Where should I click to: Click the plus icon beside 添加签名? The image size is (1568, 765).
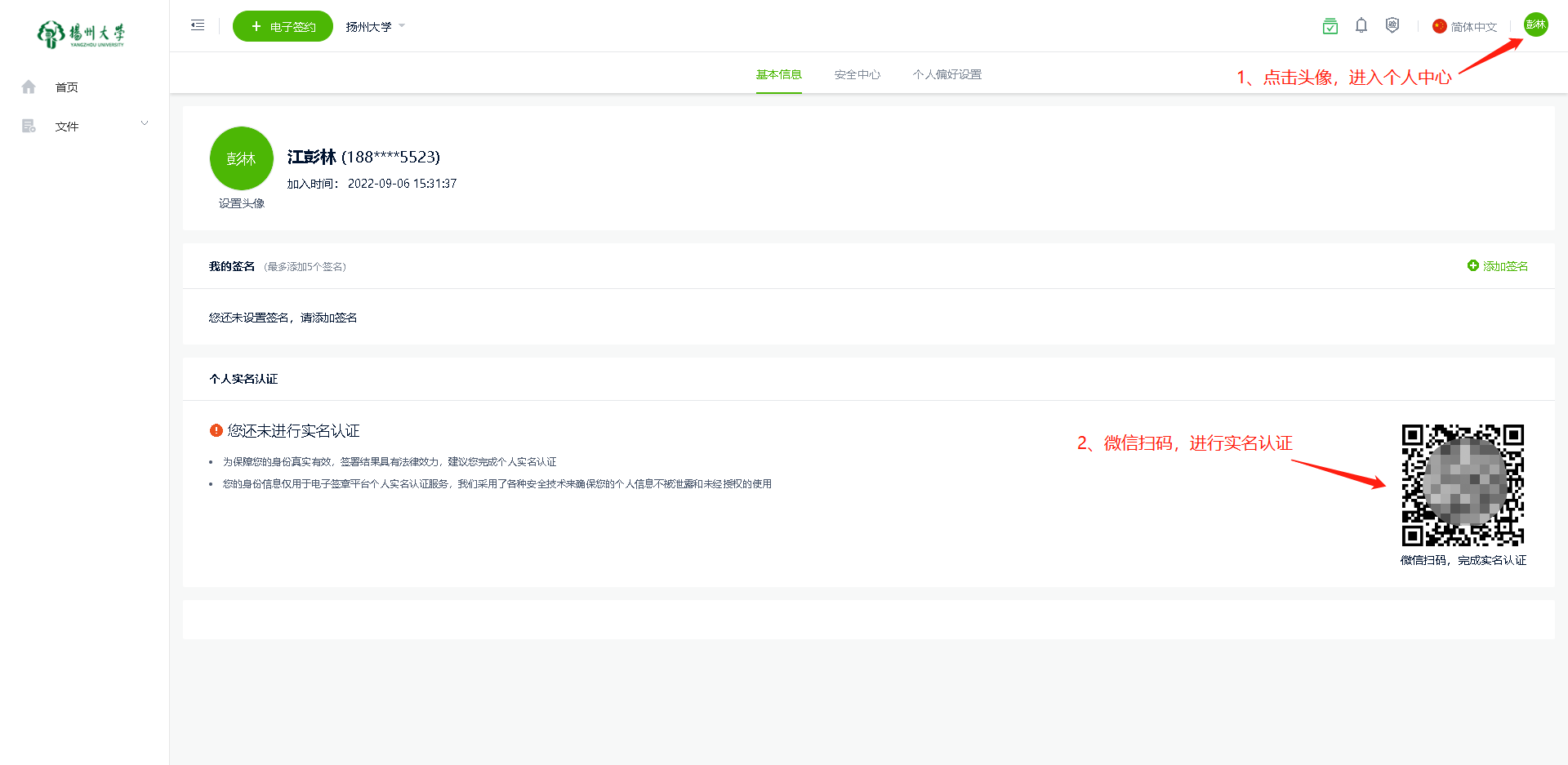click(1472, 265)
